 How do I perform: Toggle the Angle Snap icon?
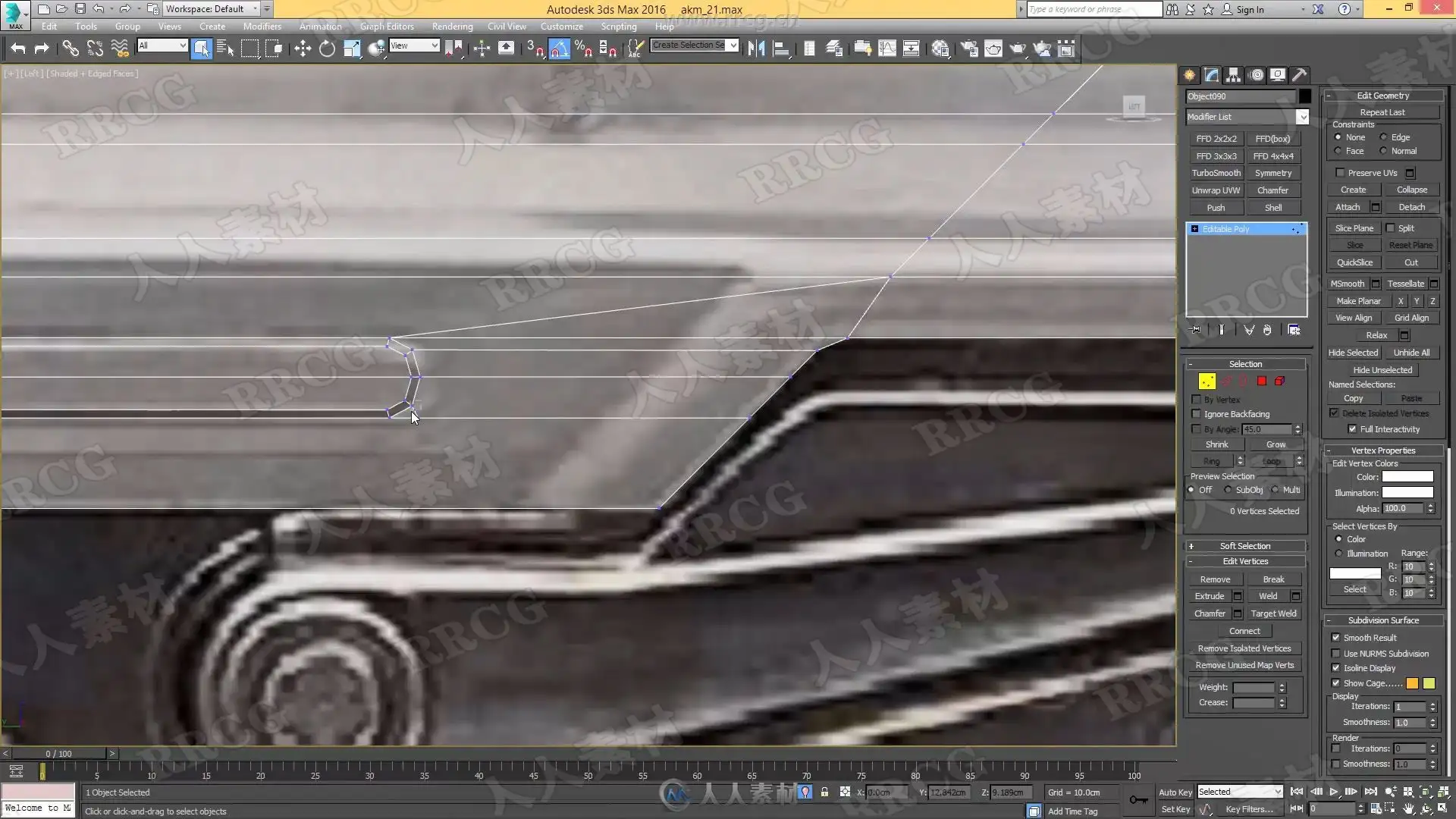pyautogui.click(x=559, y=49)
